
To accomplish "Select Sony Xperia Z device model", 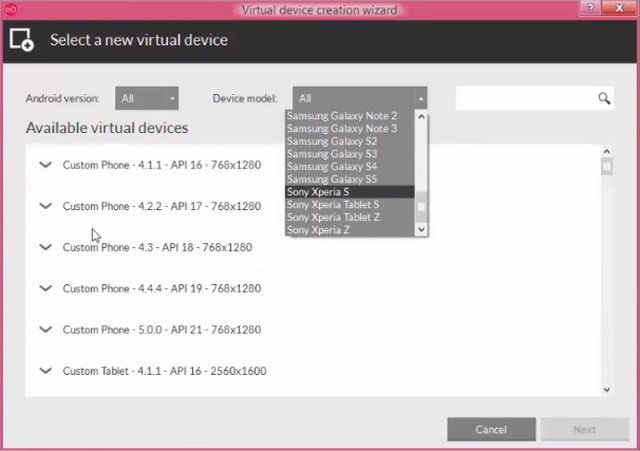I will [x=350, y=230].
